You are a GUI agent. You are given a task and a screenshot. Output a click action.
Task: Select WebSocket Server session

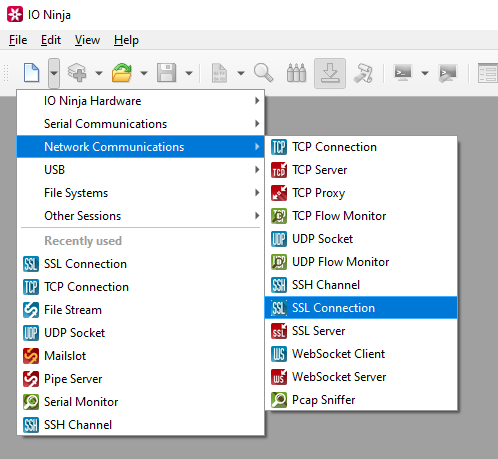click(361, 377)
